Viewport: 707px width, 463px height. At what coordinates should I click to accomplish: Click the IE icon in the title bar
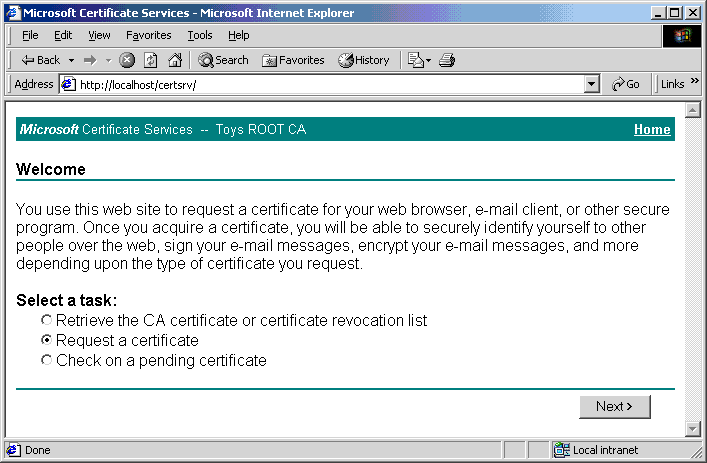tap(13, 13)
